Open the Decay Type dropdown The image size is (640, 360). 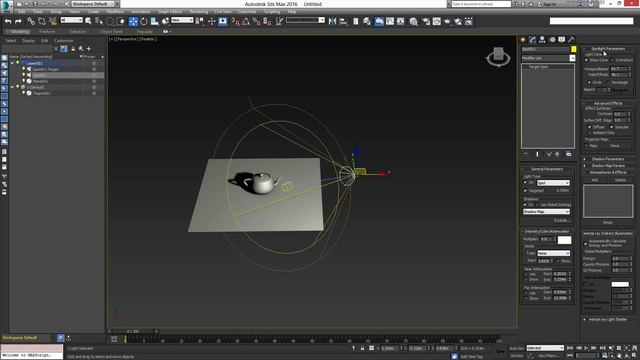click(x=553, y=253)
